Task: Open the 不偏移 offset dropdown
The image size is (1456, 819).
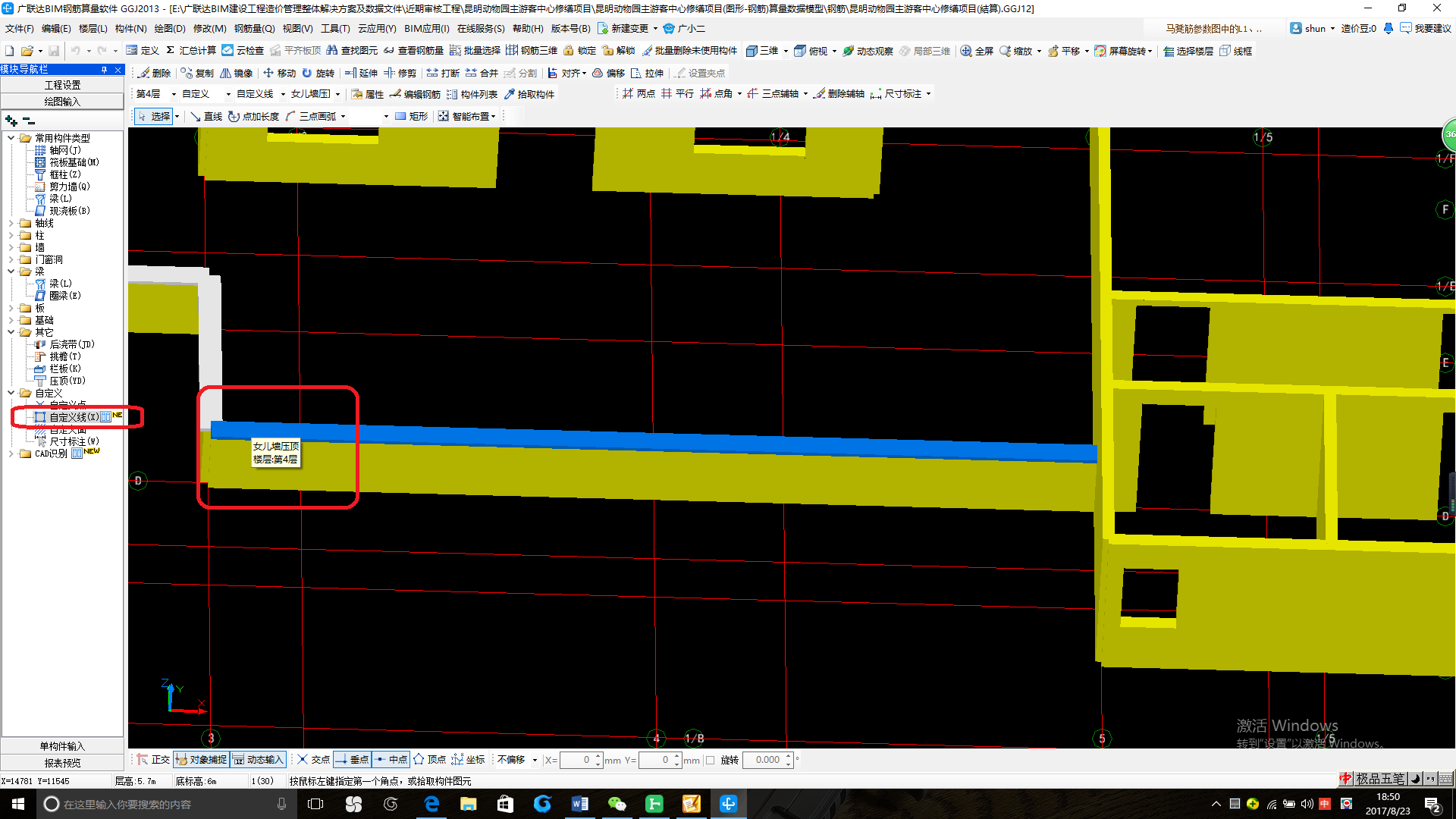Action: coord(535,760)
